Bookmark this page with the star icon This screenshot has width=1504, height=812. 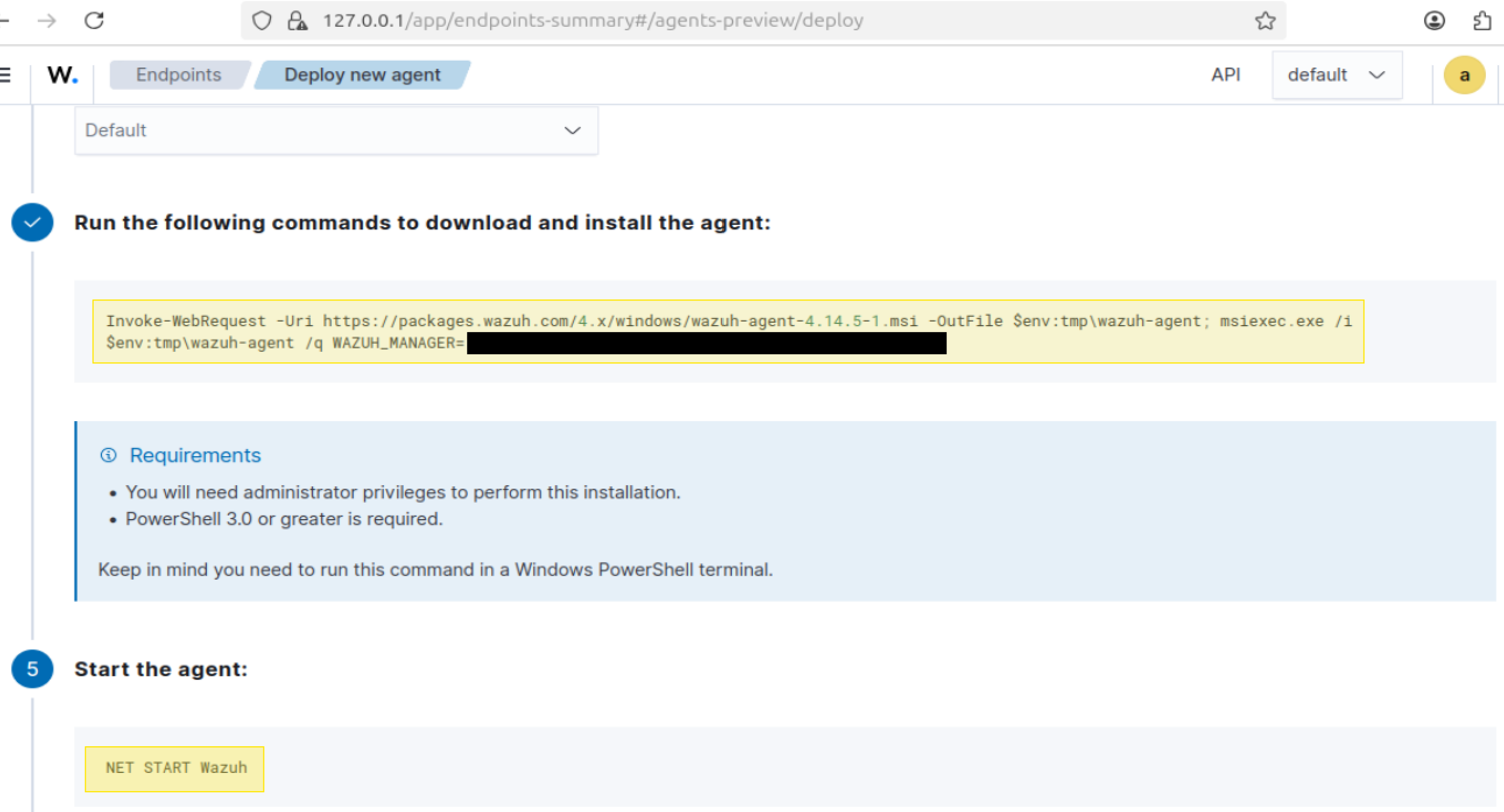click(x=1265, y=20)
